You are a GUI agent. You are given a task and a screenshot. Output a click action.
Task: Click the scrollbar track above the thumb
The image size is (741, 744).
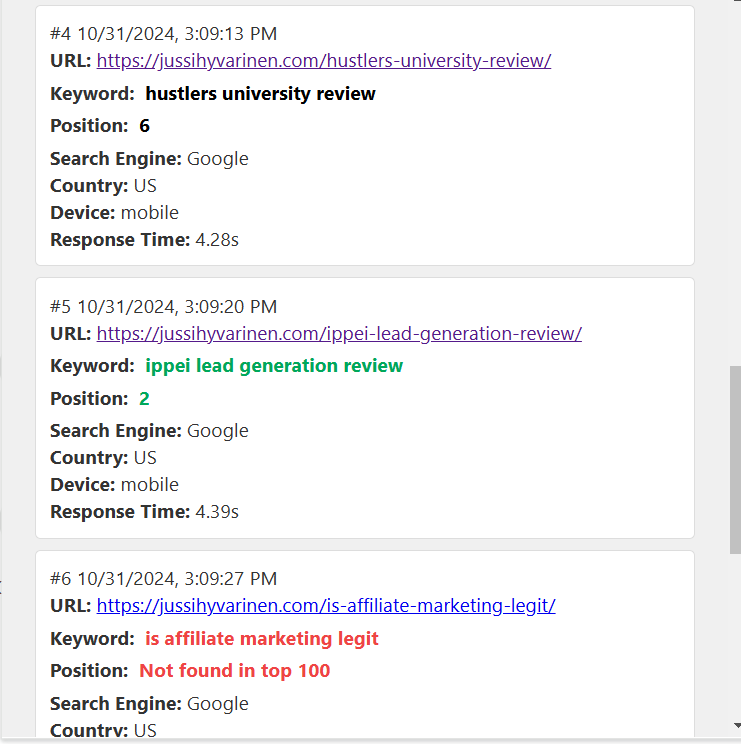click(x=735, y=185)
